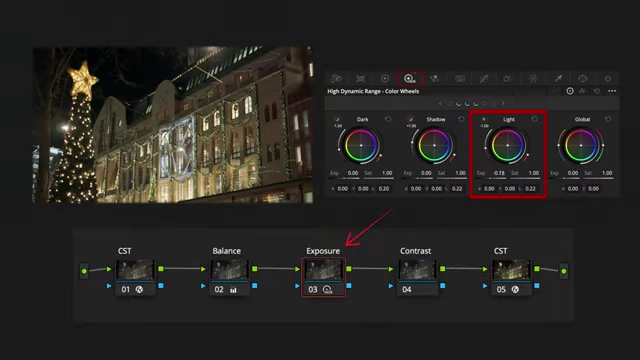Click the Exposure node label
640x360 pixels.
323,251
